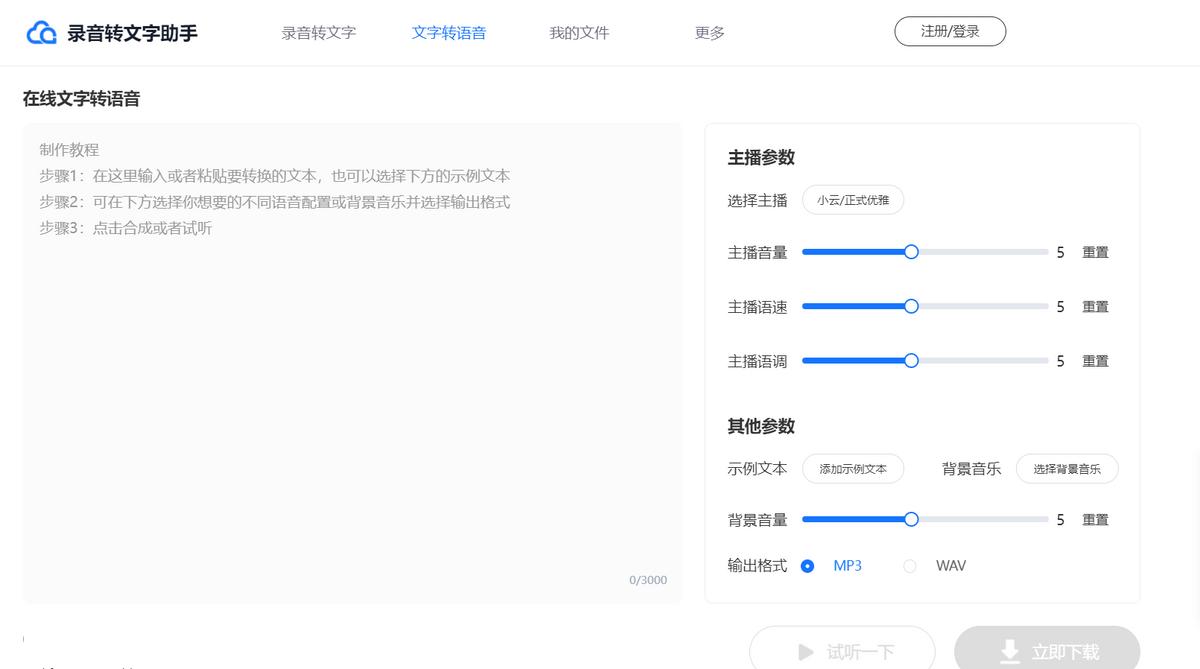The width and height of the screenshot is (1200, 669).
Task: Switch to the 录音转文字 tab
Action: click(x=318, y=32)
